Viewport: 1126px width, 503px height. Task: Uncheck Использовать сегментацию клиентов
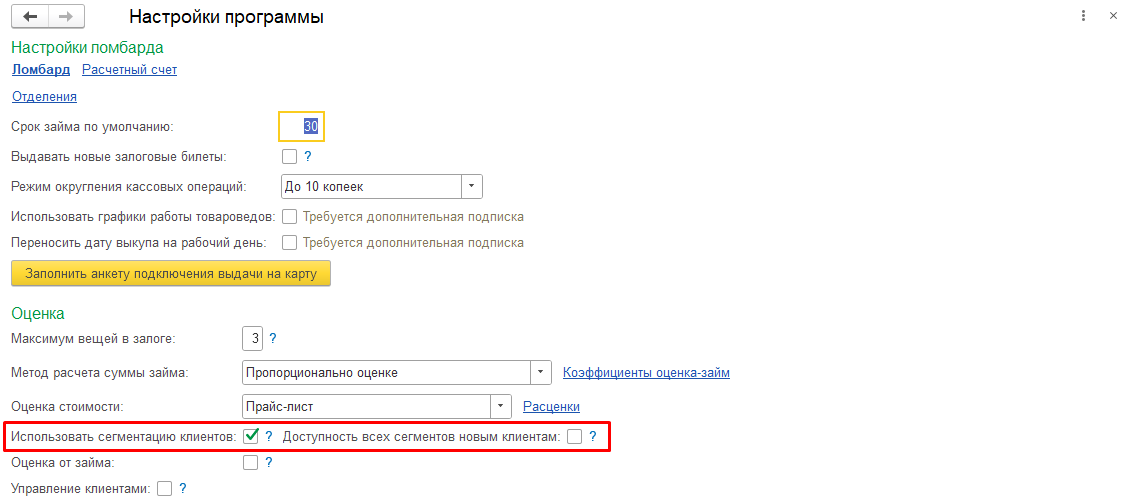pyautogui.click(x=251, y=436)
